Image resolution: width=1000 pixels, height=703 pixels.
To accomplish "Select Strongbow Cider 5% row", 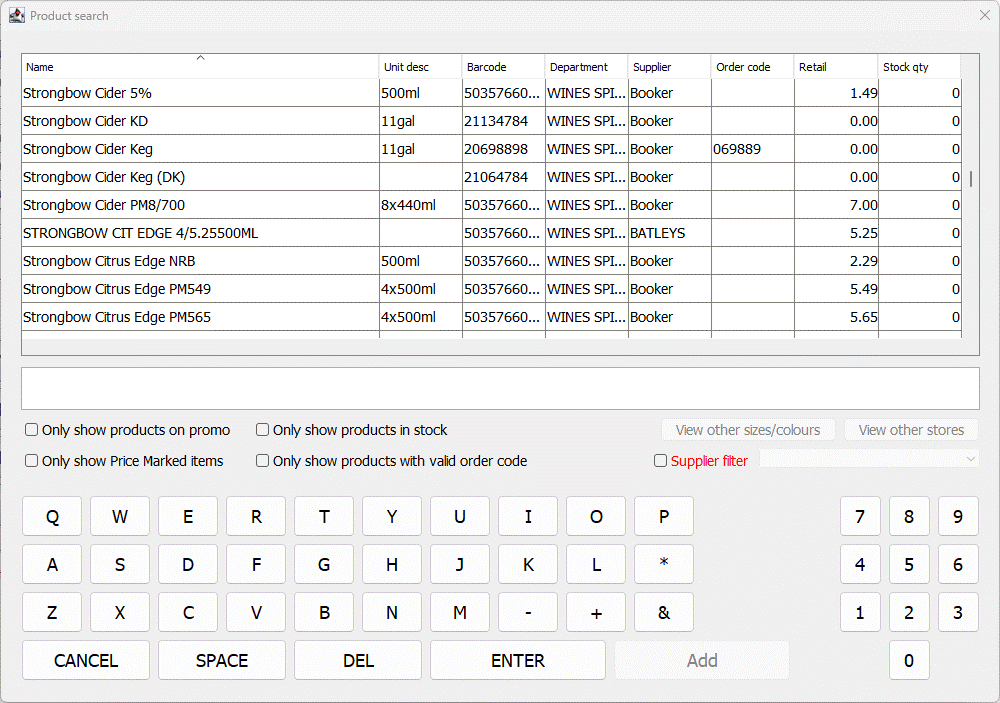I will 491,93.
